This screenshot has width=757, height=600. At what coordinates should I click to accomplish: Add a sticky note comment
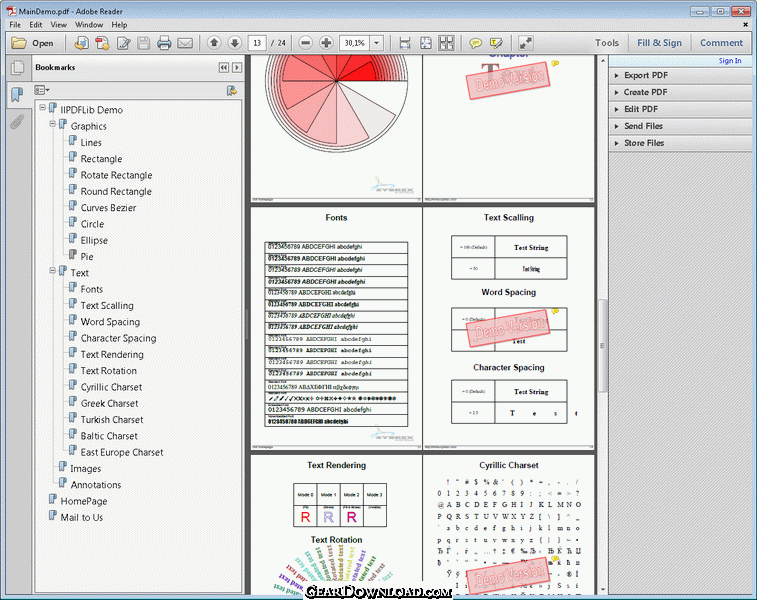476,43
